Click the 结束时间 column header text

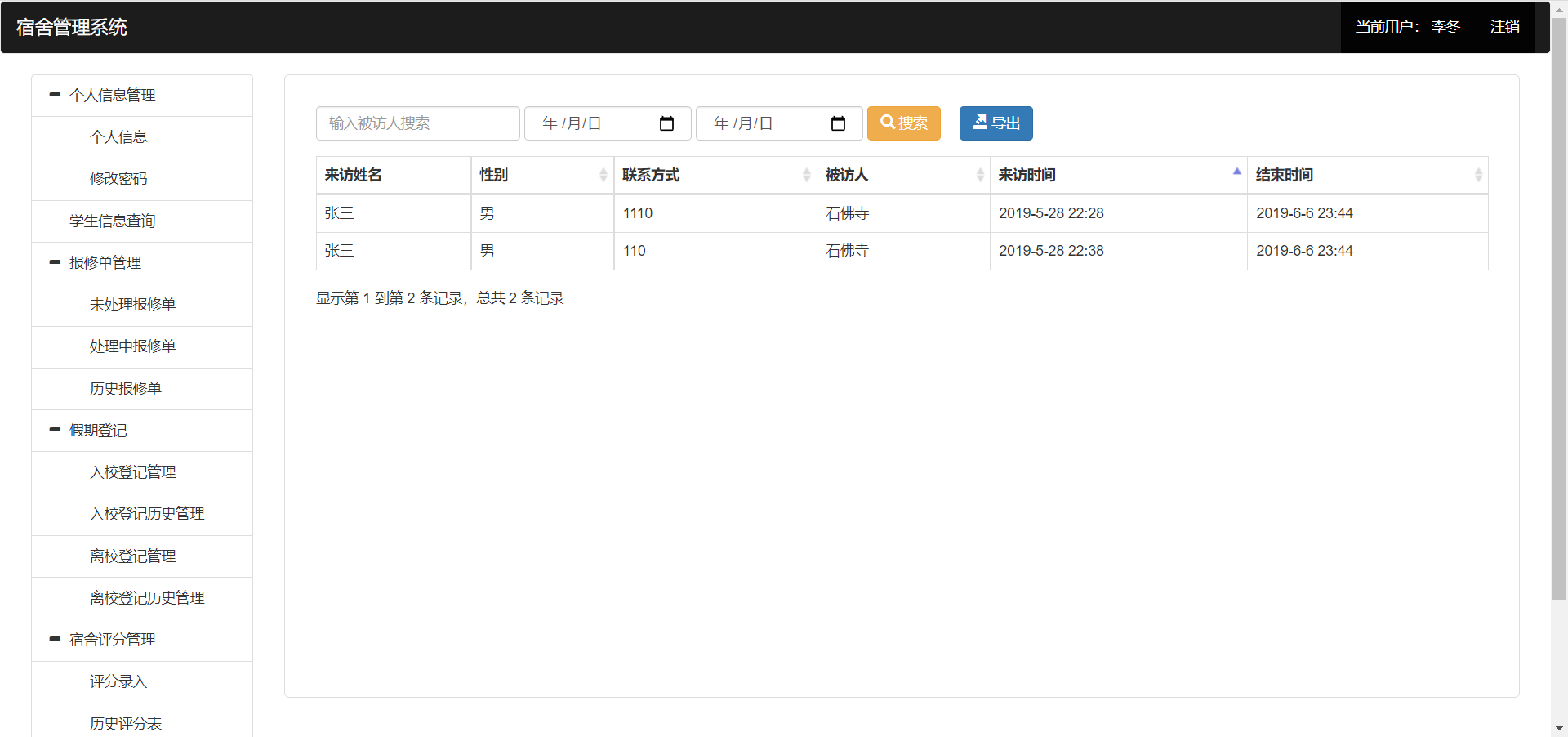tap(1285, 175)
